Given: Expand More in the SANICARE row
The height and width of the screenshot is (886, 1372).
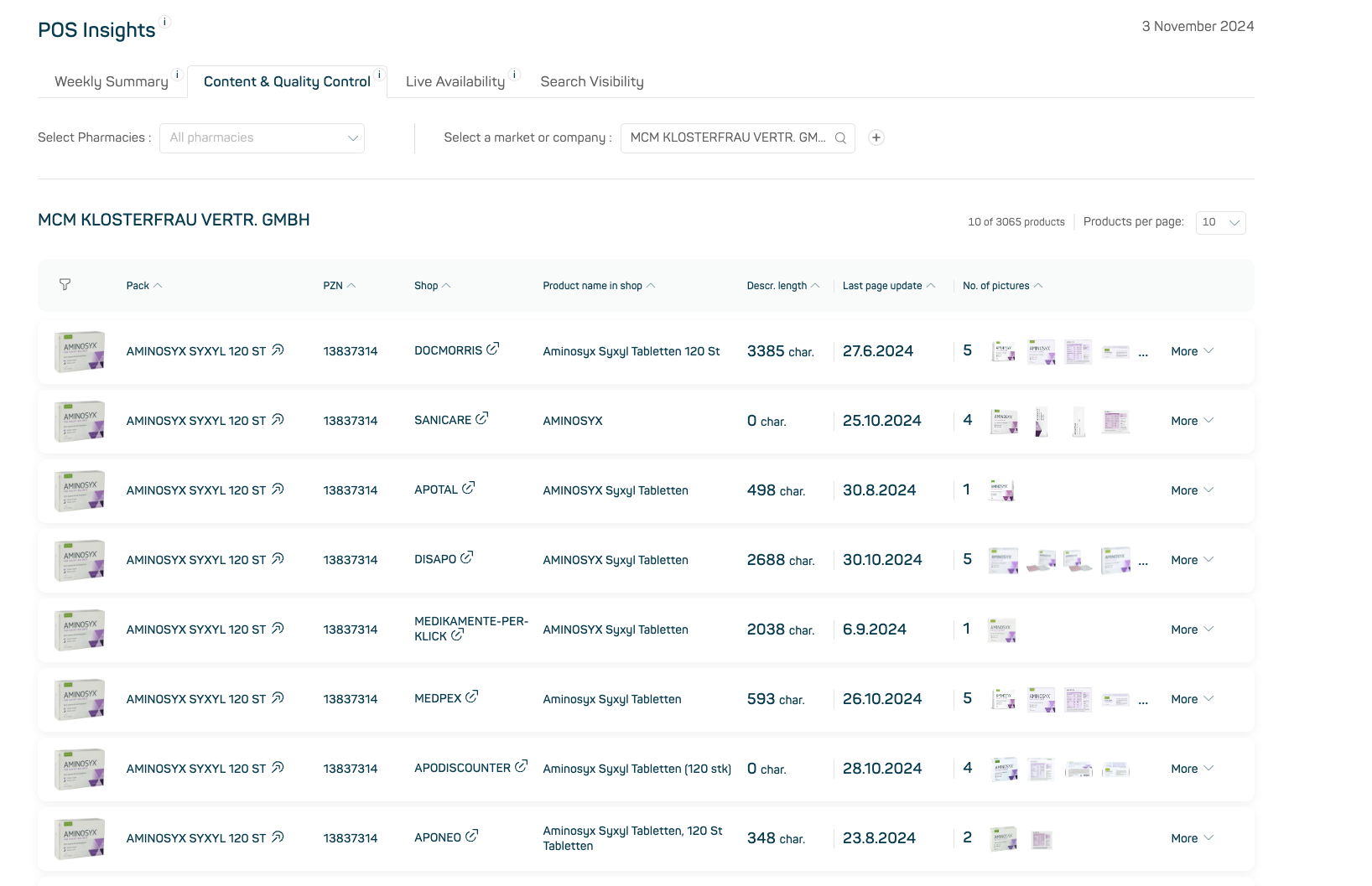Looking at the screenshot, I should coord(1192,421).
